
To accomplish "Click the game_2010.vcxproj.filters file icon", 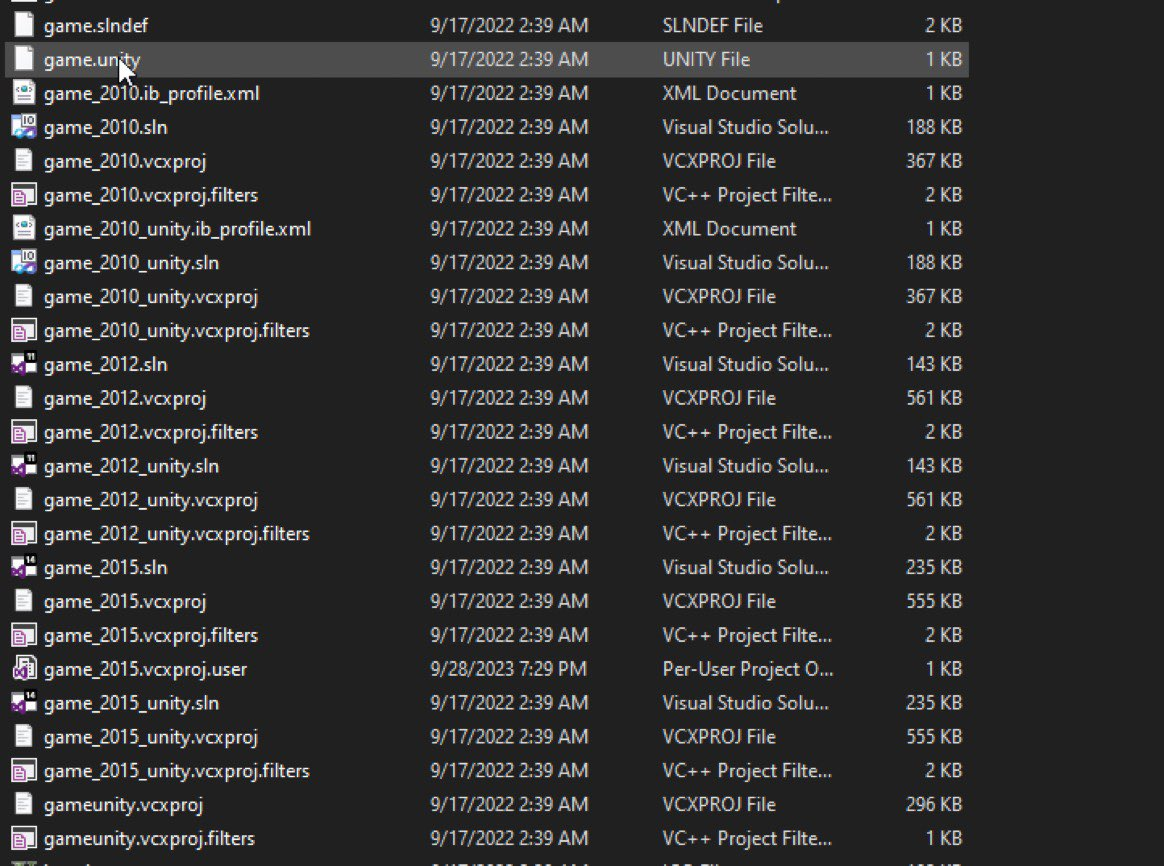I will (24, 194).
